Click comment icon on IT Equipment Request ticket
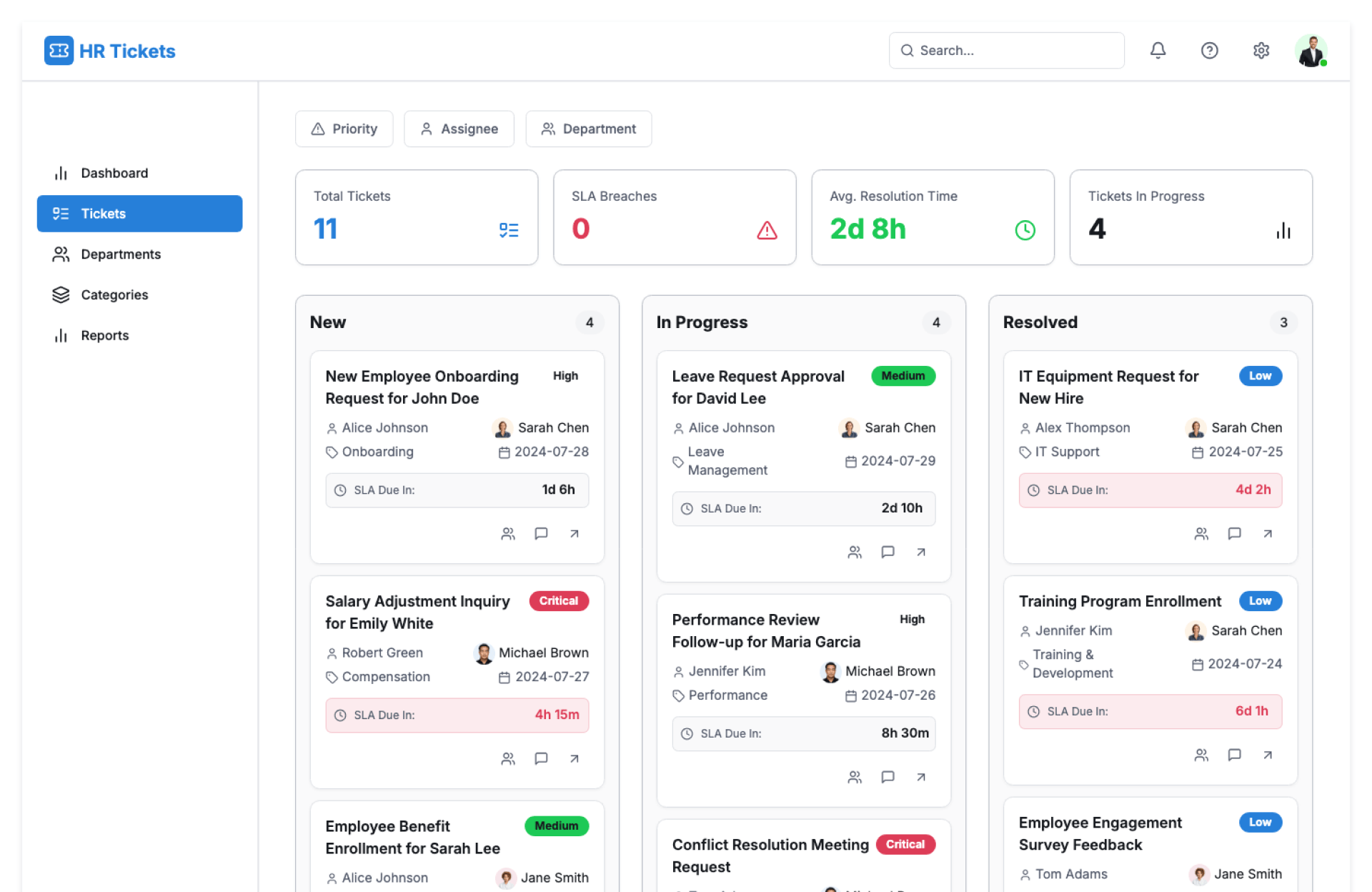1372x892 pixels. pyautogui.click(x=1234, y=533)
